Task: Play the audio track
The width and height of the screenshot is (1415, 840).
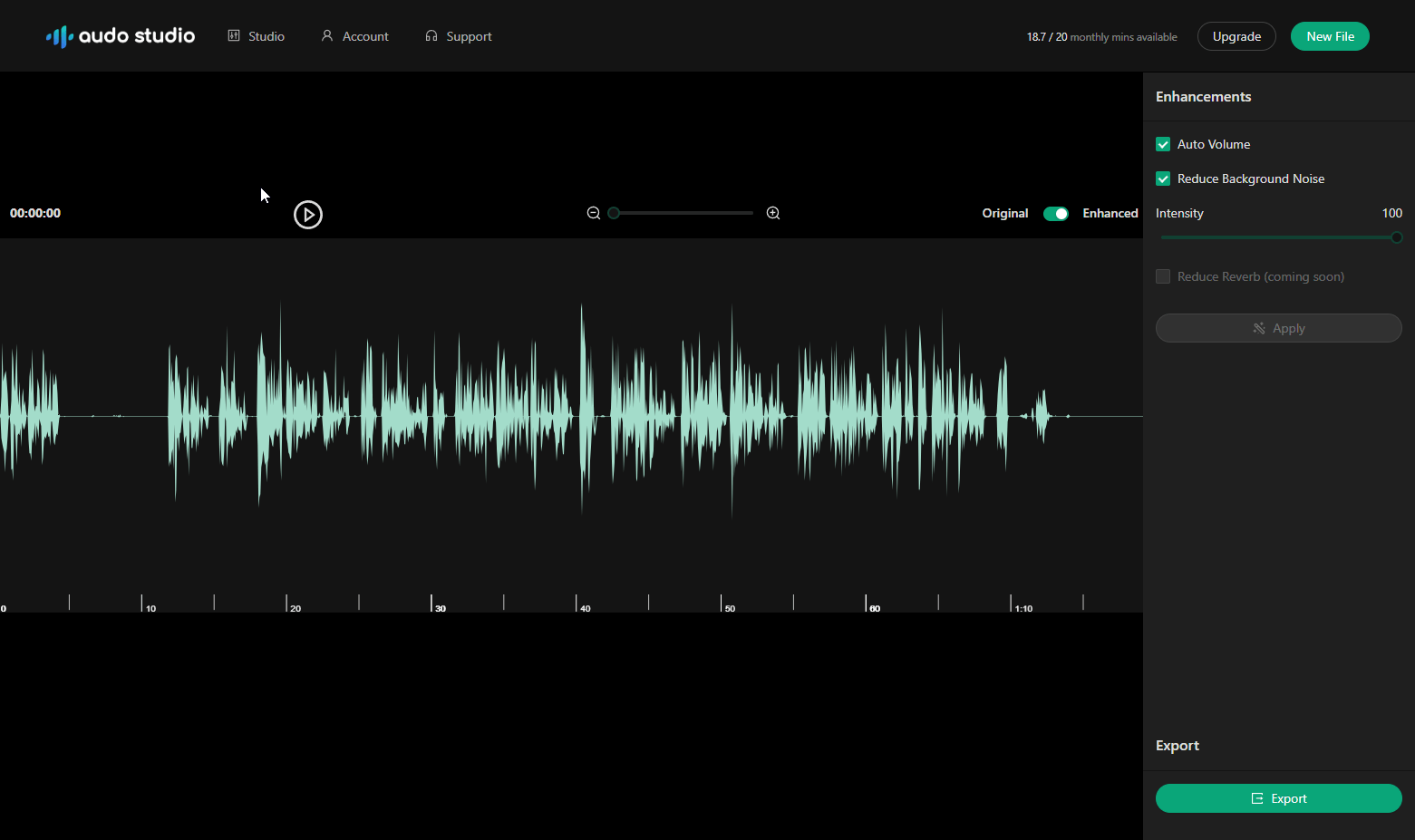Action: (308, 215)
